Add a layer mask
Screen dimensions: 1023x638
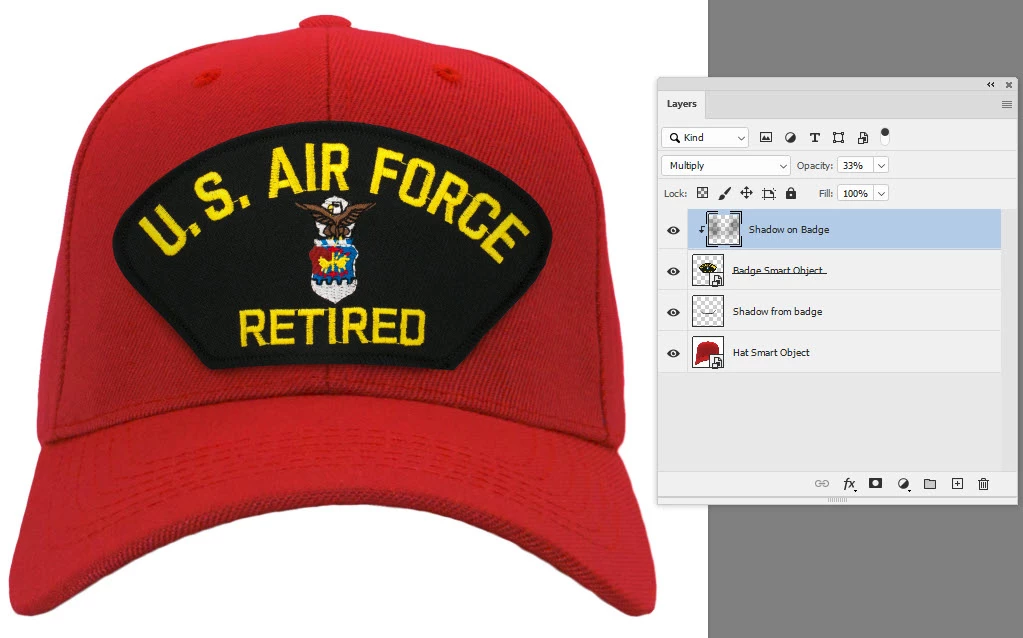coord(876,483)
